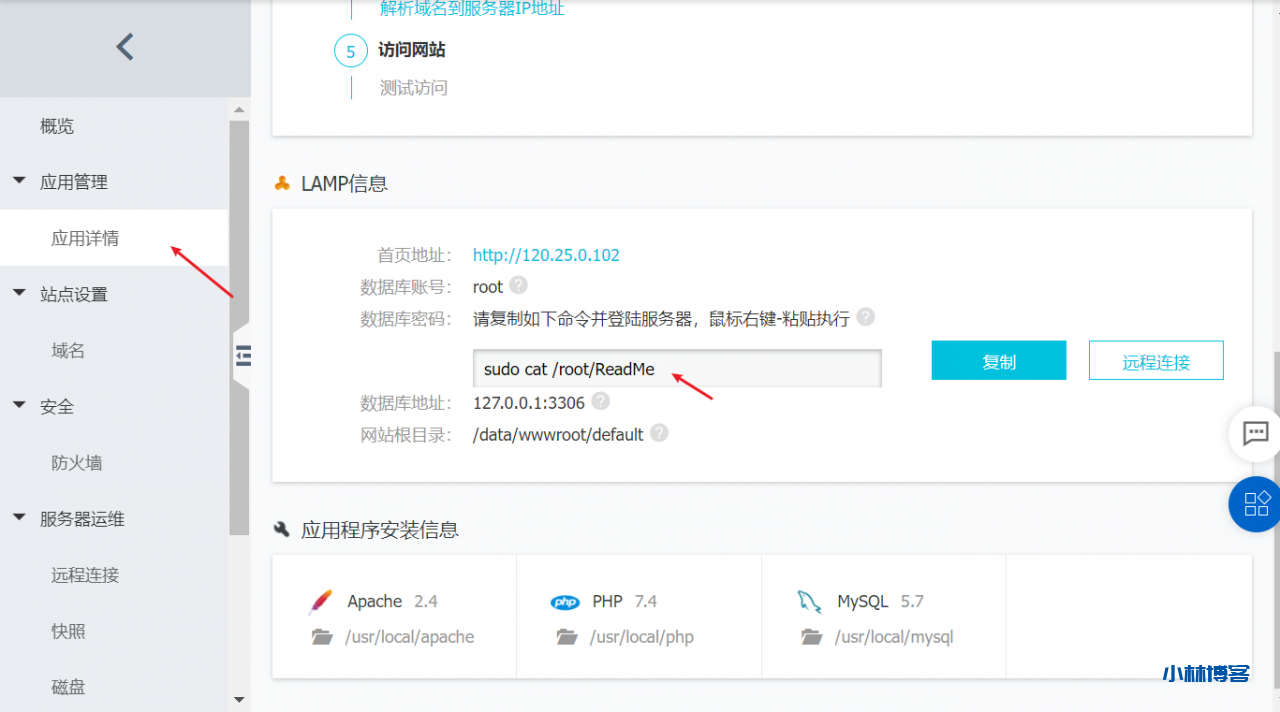Open the chat message bubble icon
Viewport: 1280px width, 712px height.
coord(1255,433)
